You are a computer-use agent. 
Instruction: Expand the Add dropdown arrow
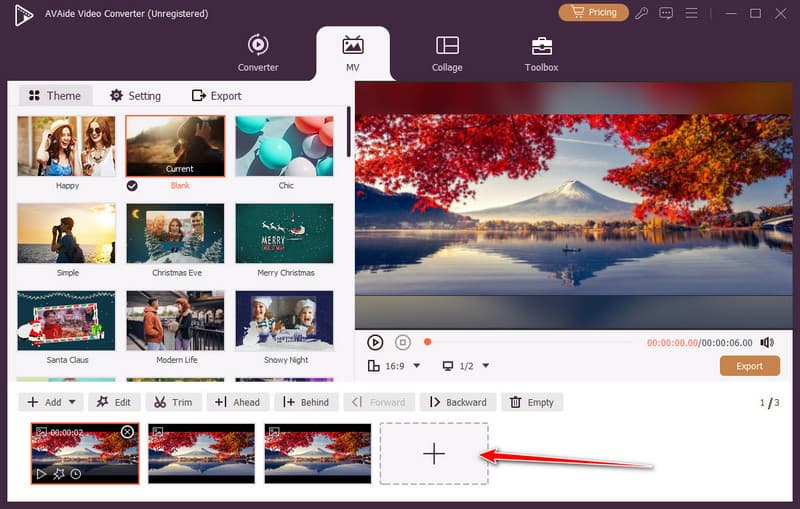[72, 402]
